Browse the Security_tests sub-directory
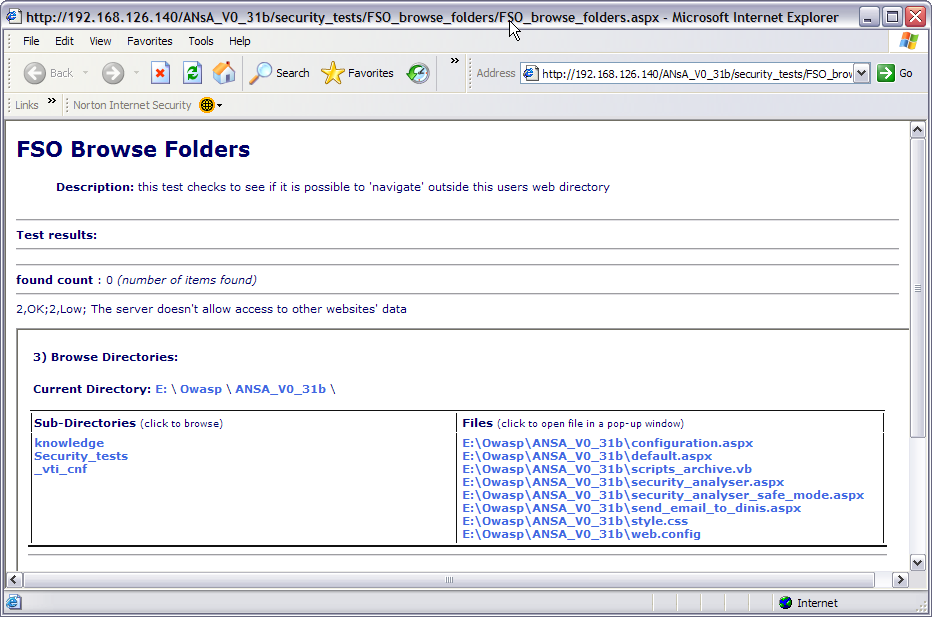The width and height of the screenshot is (932, 617). coord(81,456)
